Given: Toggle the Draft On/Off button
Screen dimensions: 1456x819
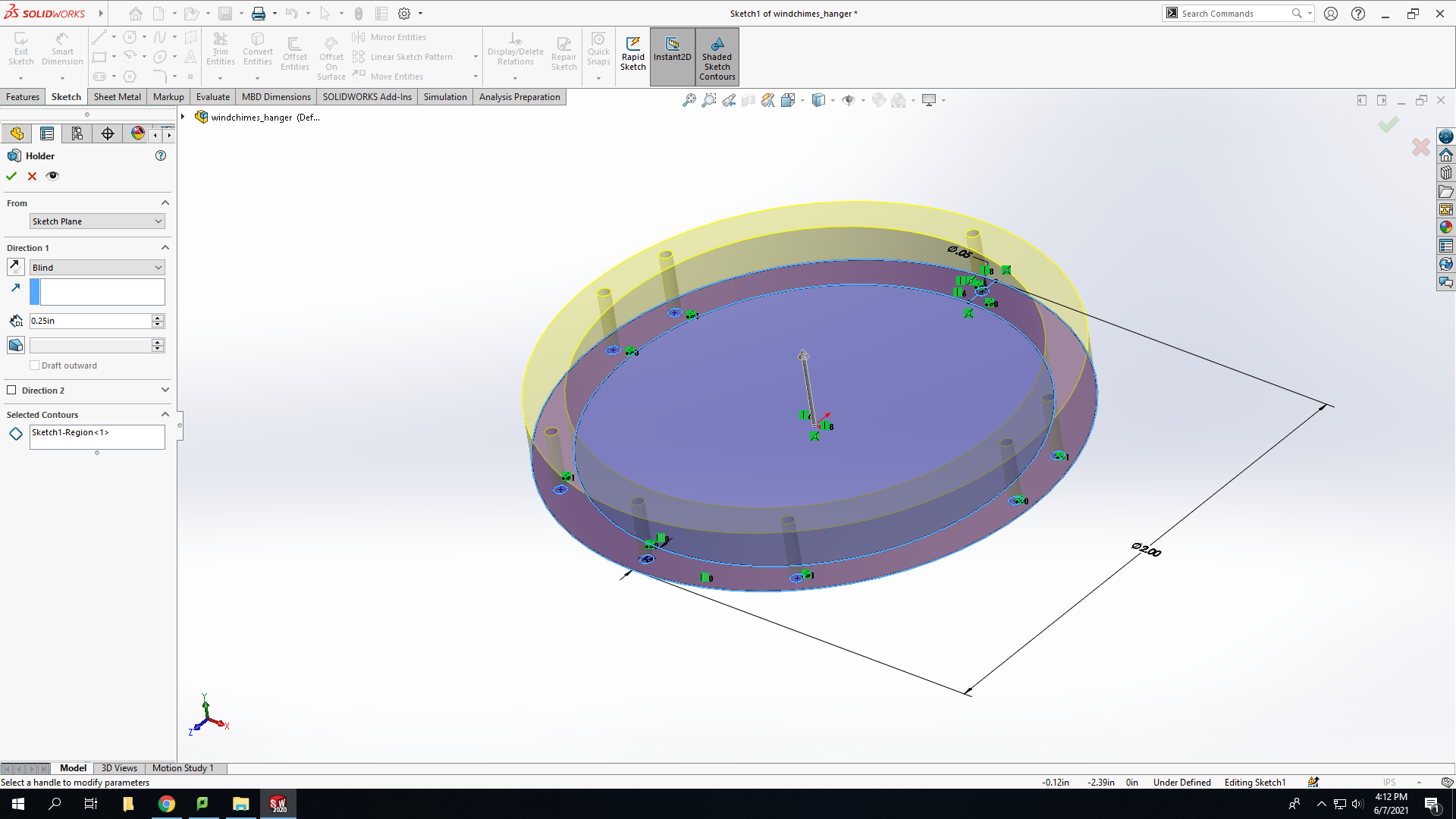Looking at the screenshot, I should [15, 345].
